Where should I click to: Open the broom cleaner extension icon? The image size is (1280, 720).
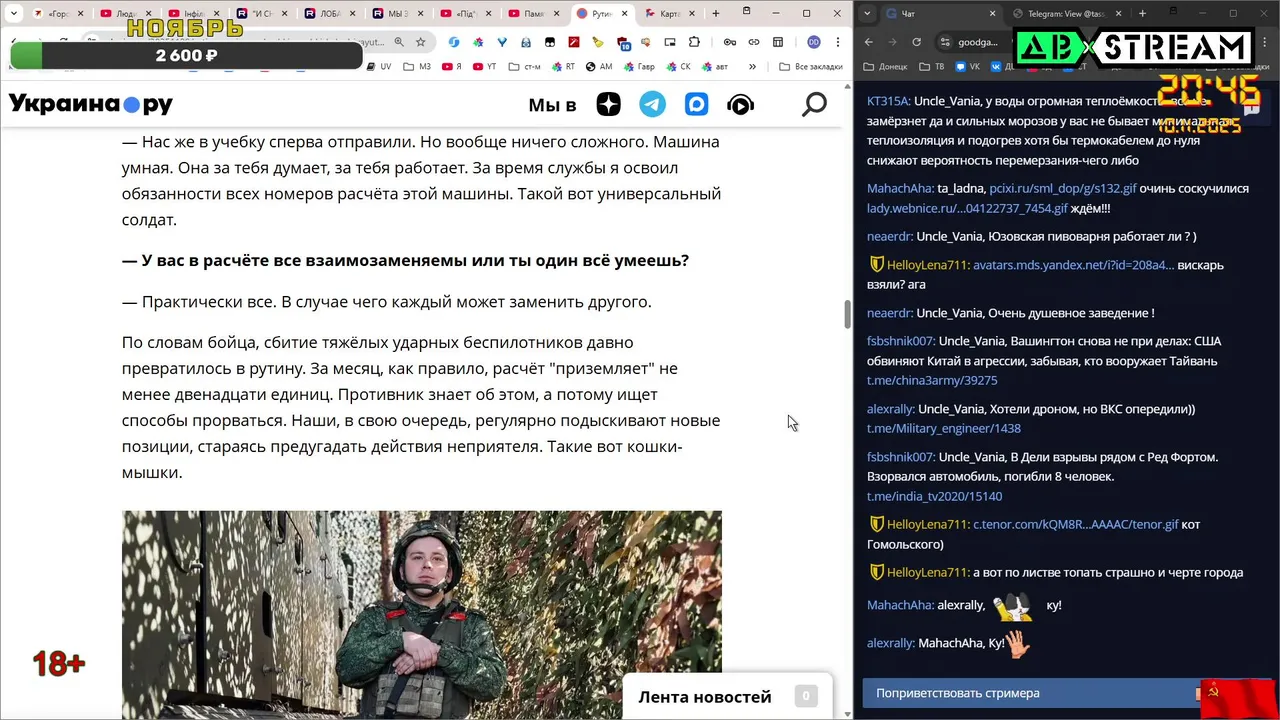click(598, 42)
